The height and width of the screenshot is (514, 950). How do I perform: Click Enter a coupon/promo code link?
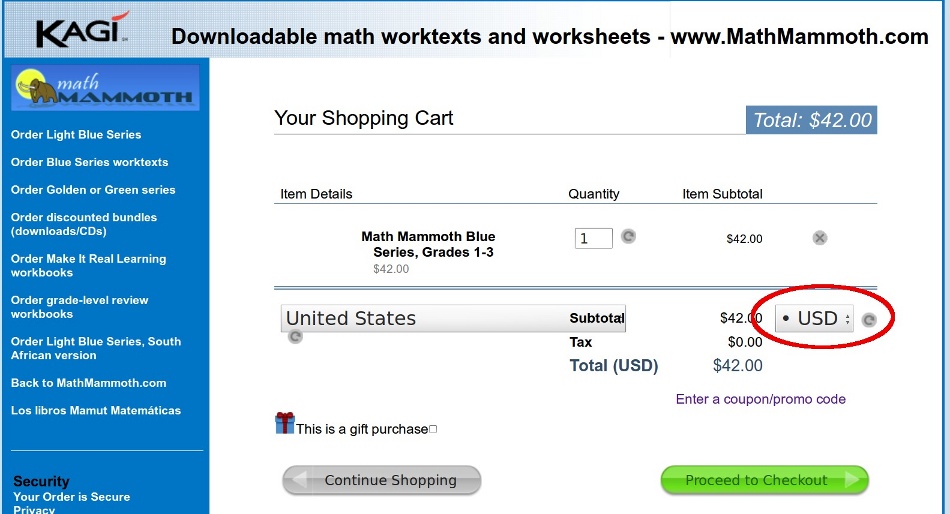coord(760,399)
